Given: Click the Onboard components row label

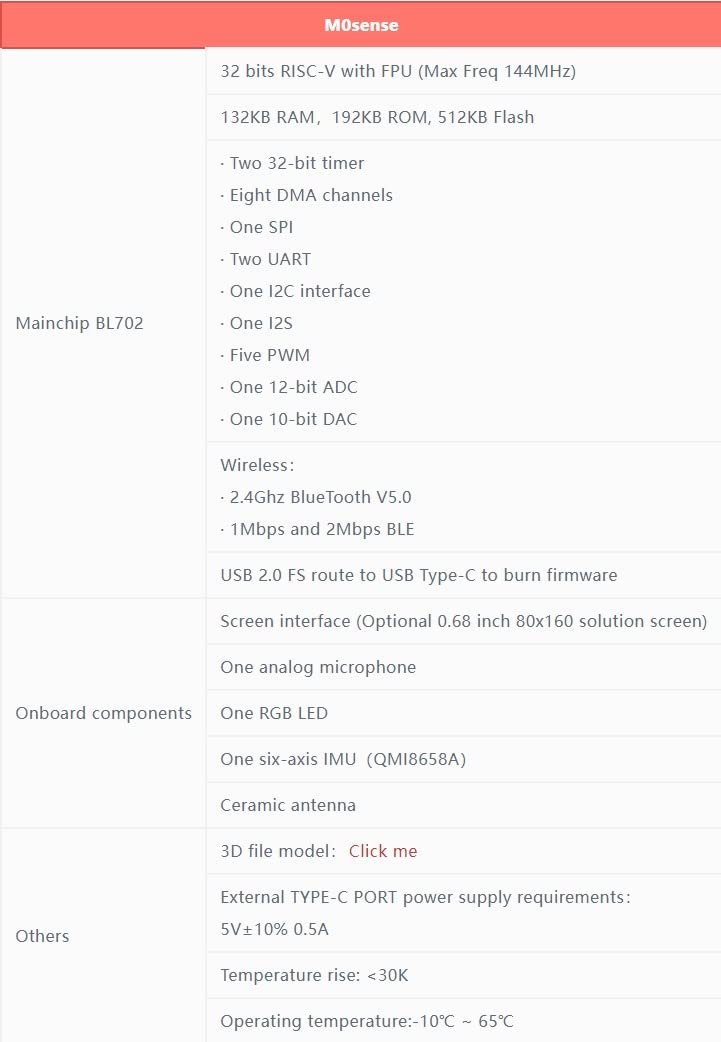Looking at the screenshot, I should coord(104,713).
